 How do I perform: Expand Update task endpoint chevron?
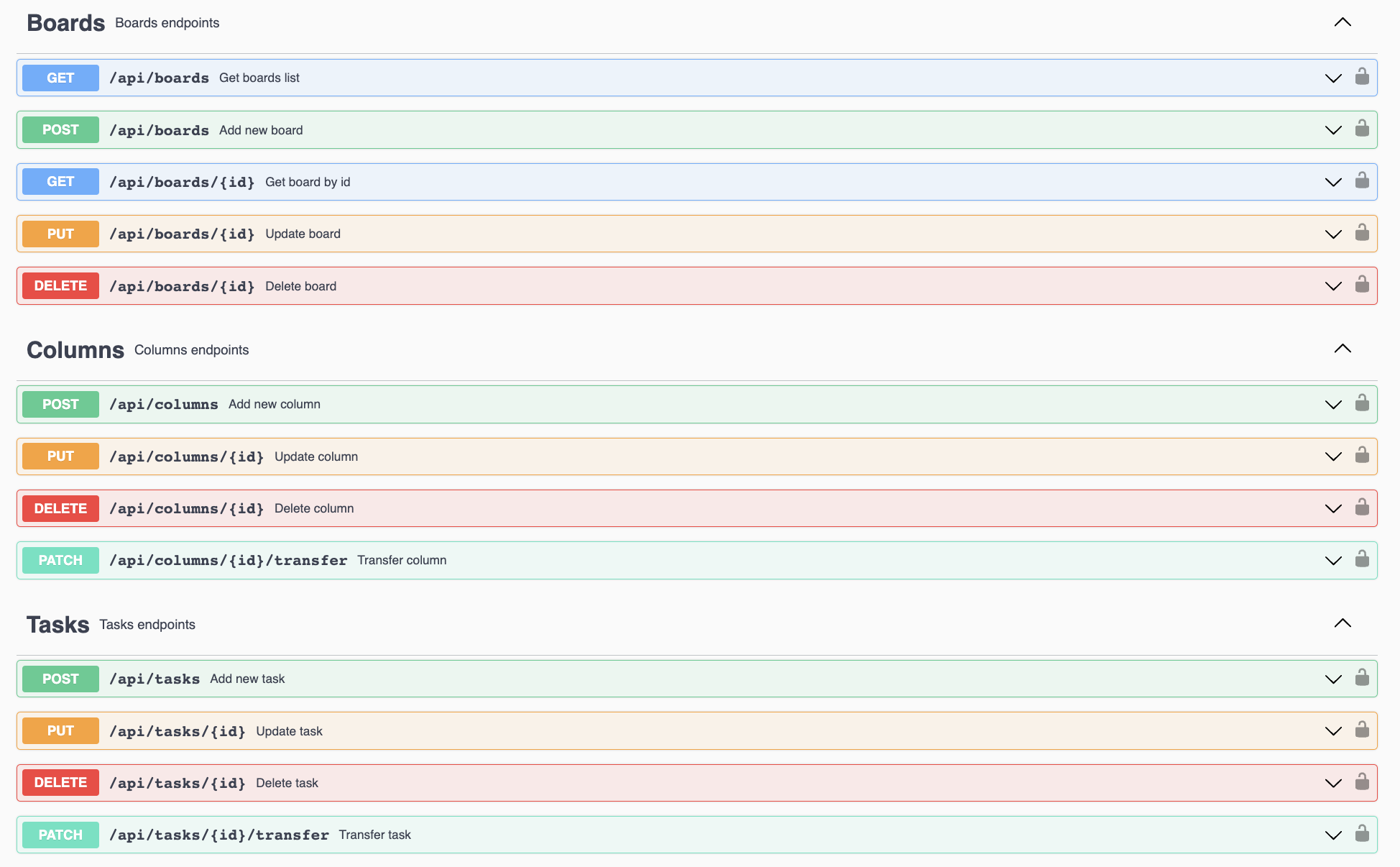[x=1333, y=731]
